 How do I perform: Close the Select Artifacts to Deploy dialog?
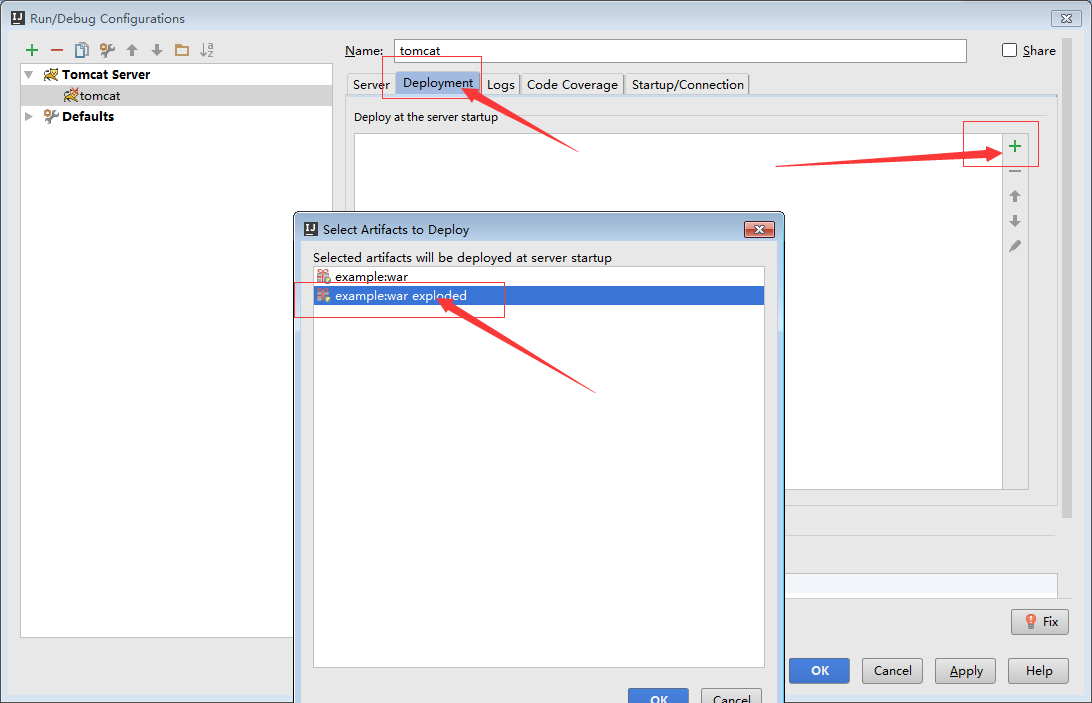[x=759, y=229]
